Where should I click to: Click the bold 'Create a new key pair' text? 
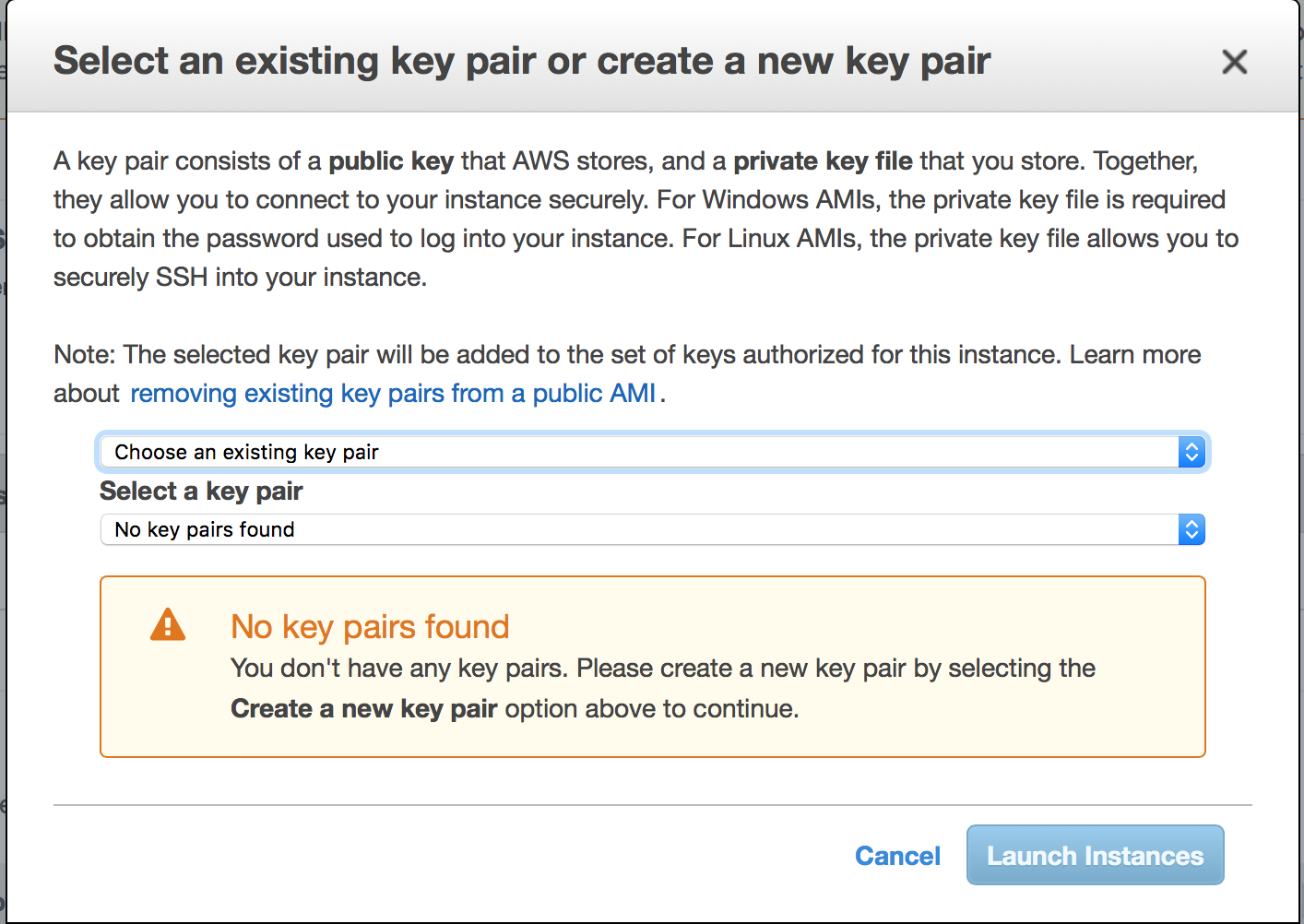coord(364,708)
